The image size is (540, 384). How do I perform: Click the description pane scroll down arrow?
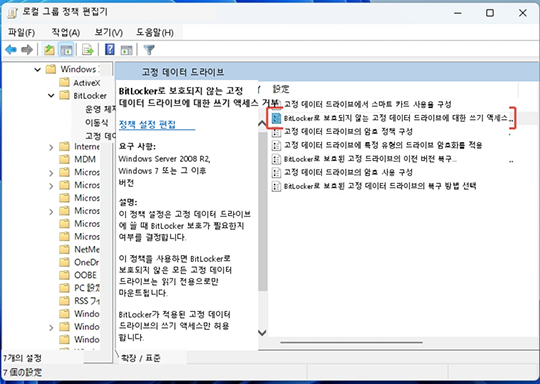click(262, 333)
